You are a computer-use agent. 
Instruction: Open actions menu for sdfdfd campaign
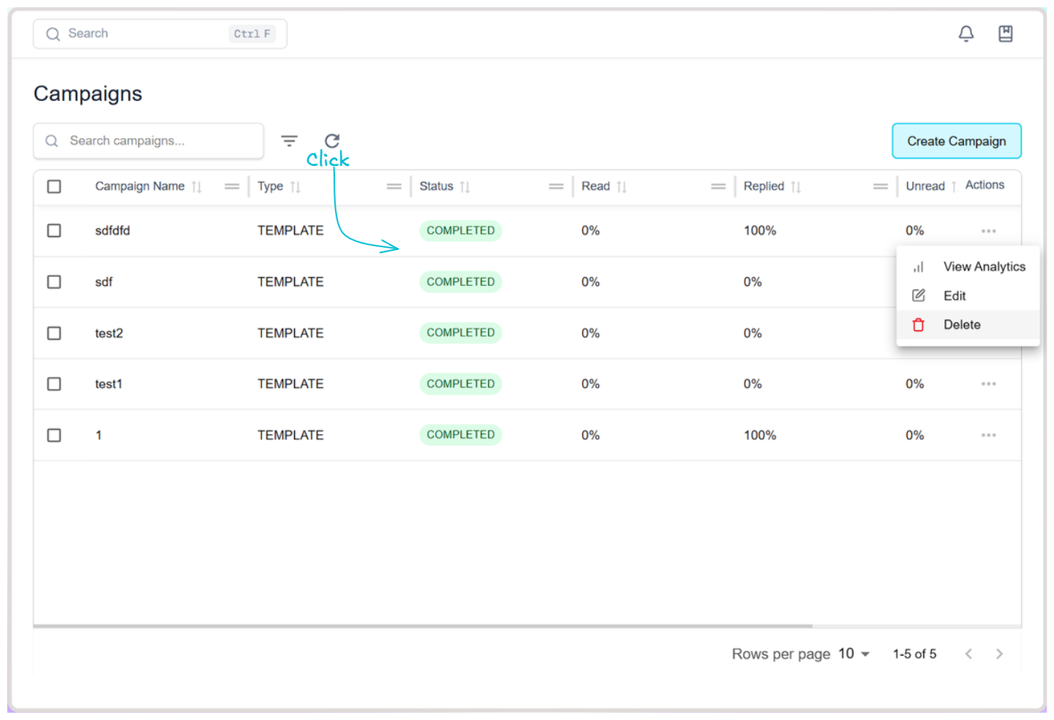[988, 231]
